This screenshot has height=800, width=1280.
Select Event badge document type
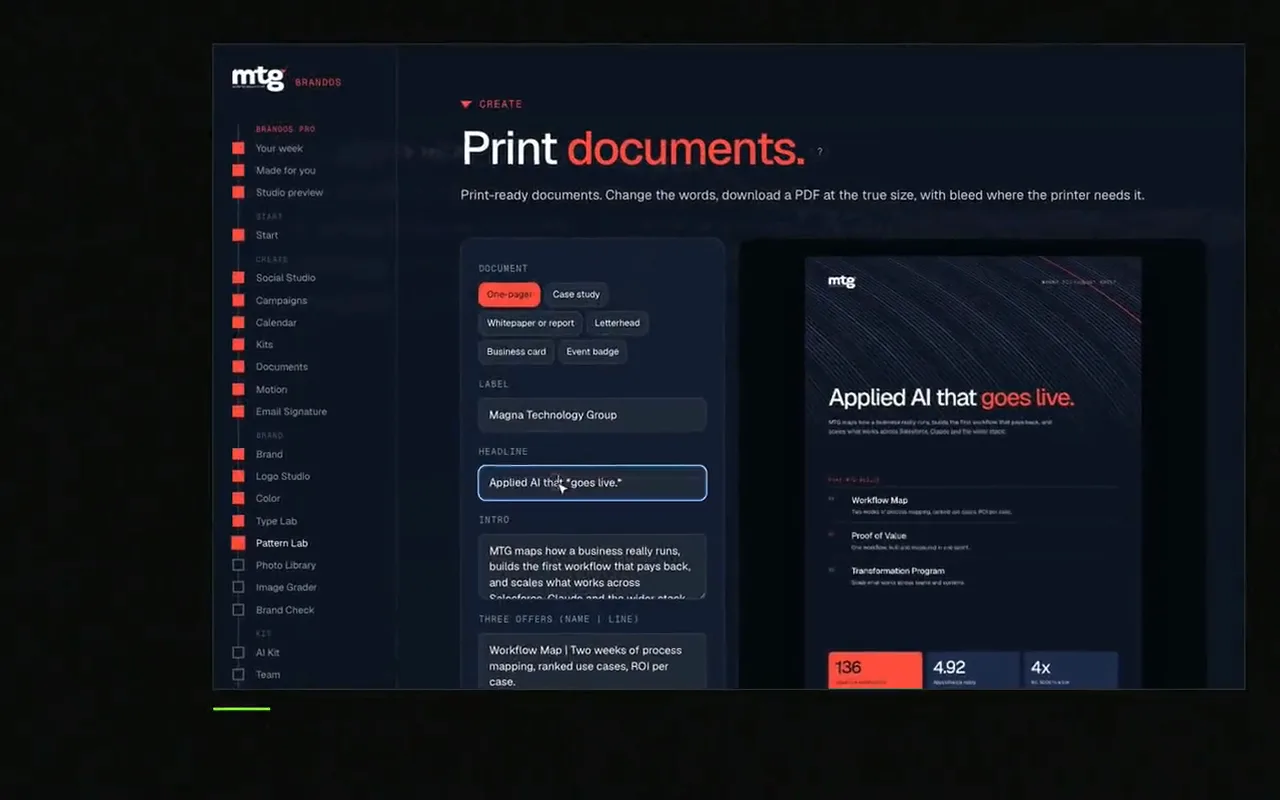[x=593, y=351]
